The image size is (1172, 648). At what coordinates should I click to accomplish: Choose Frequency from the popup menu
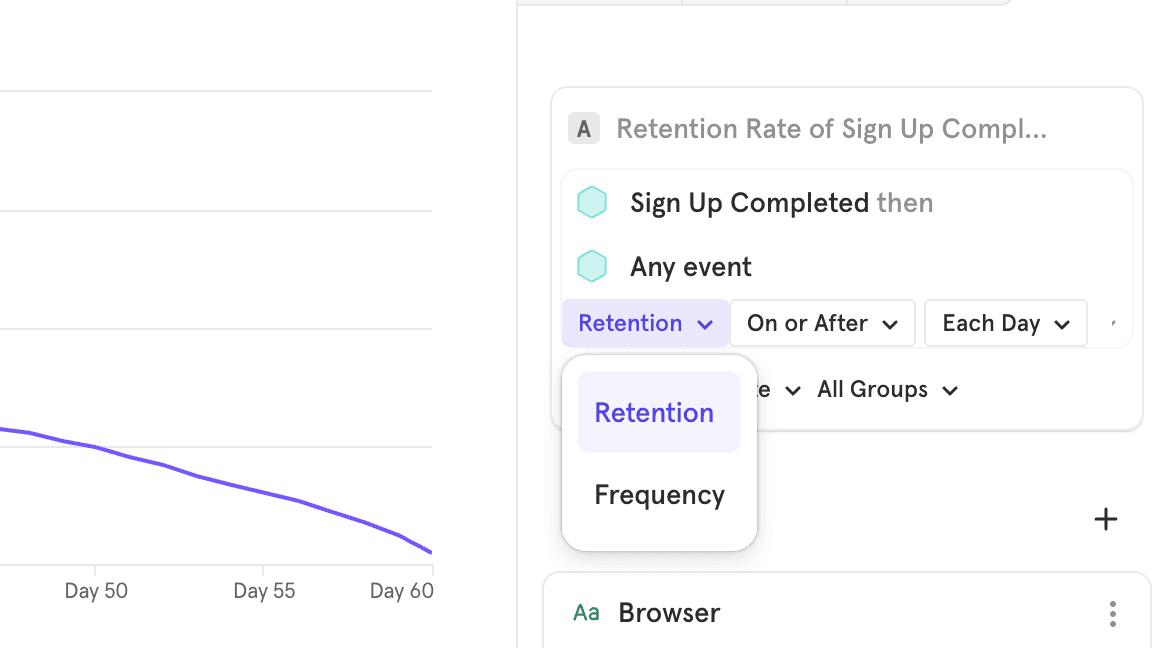pyautogui.click(x=659, y=495)
